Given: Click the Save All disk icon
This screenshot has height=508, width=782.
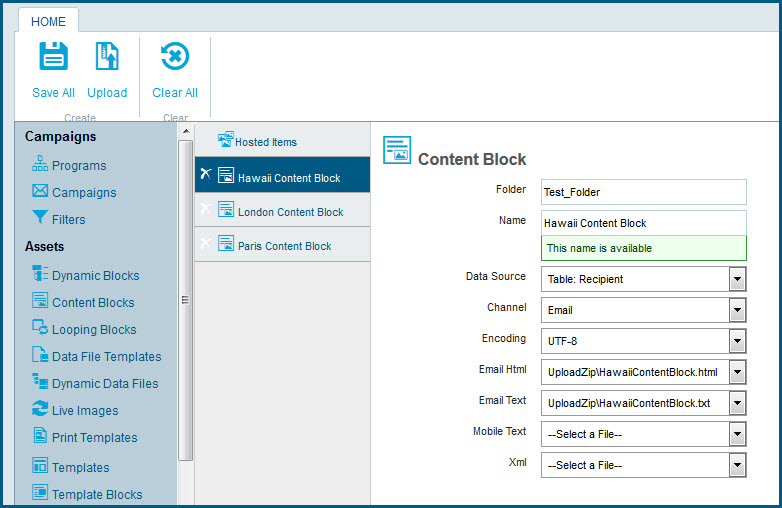Looking at the screenshot, I should pyautogui.click(x=53, y=57).
